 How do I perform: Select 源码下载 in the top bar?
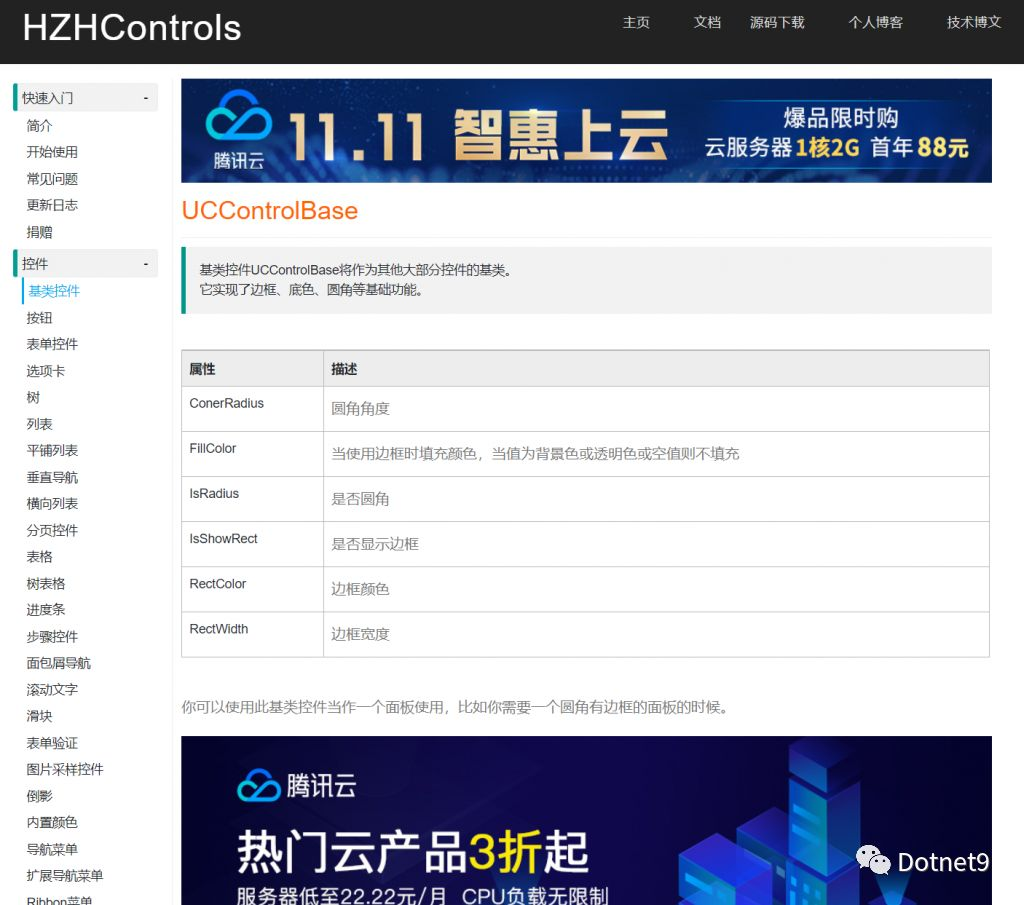778,22
